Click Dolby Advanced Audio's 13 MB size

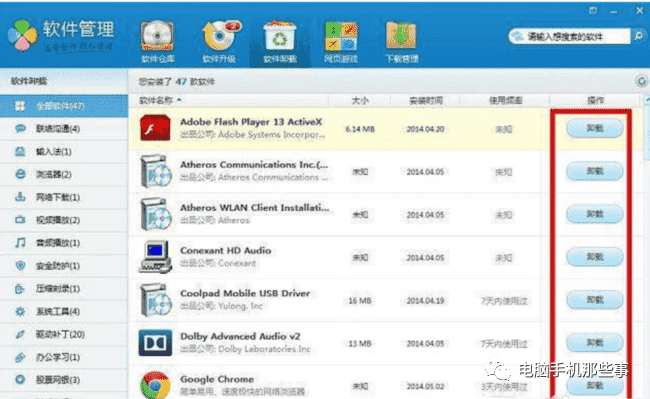[x=360, y=343]
